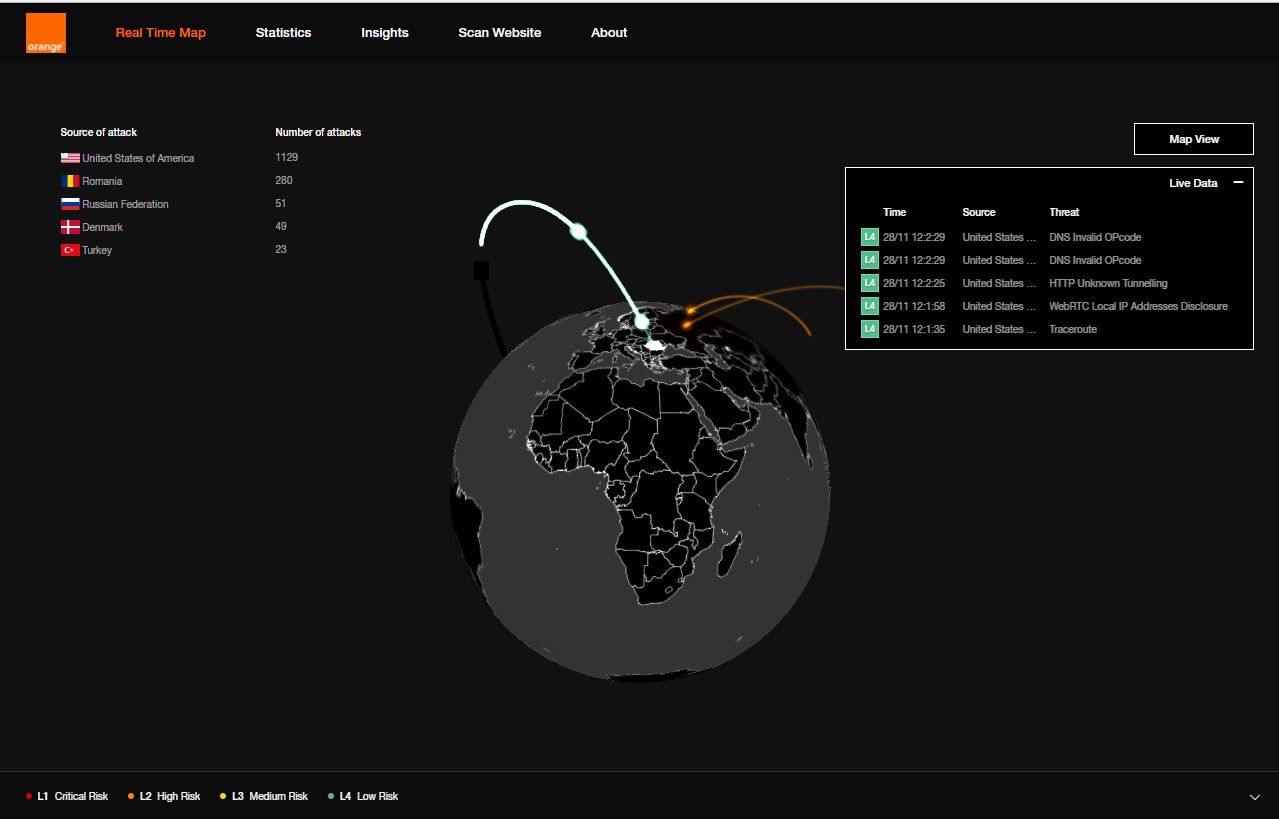Image resolution: width=1279 pixels, height=819 pixels.
Task: Open the Statistics tab
Action: [x=283, y=33]
